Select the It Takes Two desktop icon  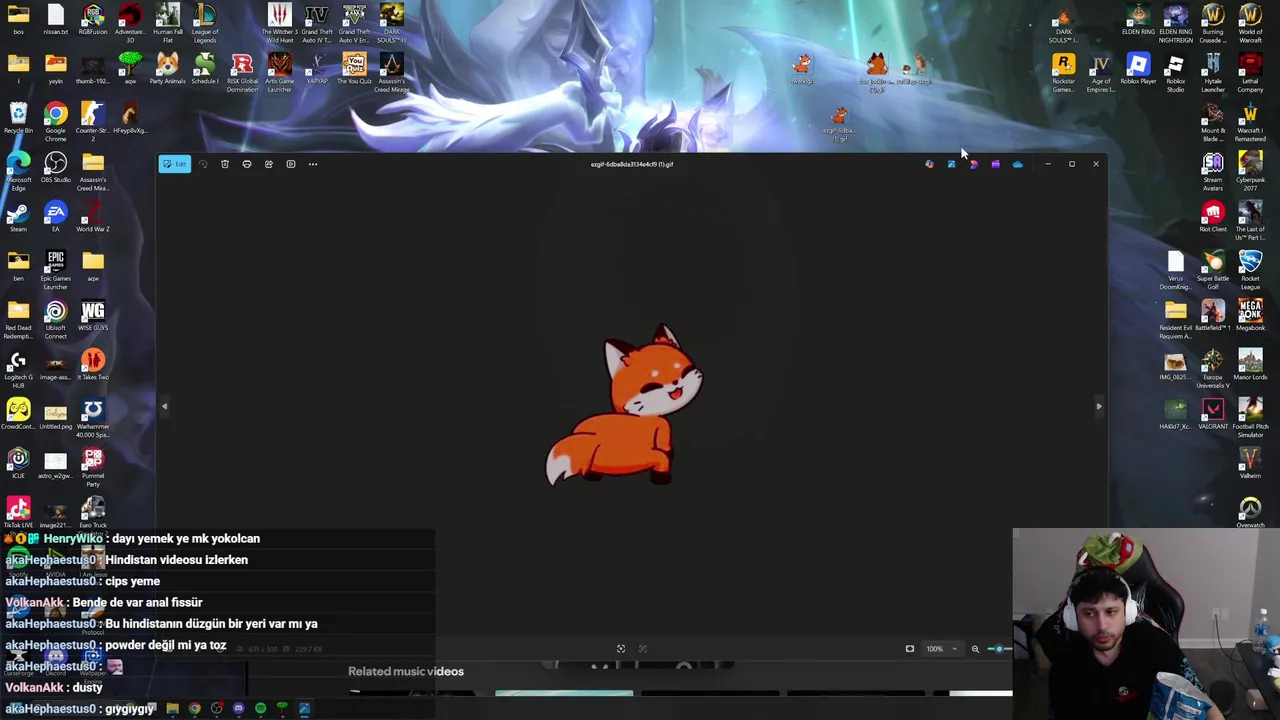click(x=93, y=364)
